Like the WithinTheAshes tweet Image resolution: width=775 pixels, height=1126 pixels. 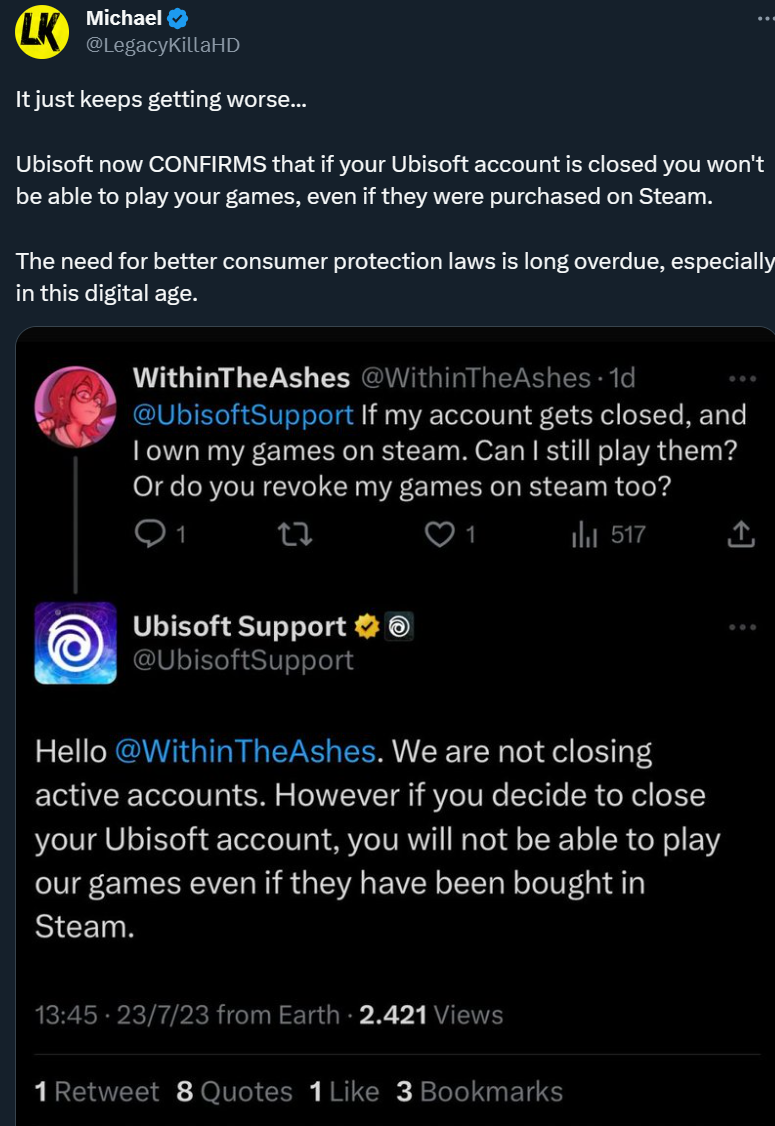[x=439, y=535]
